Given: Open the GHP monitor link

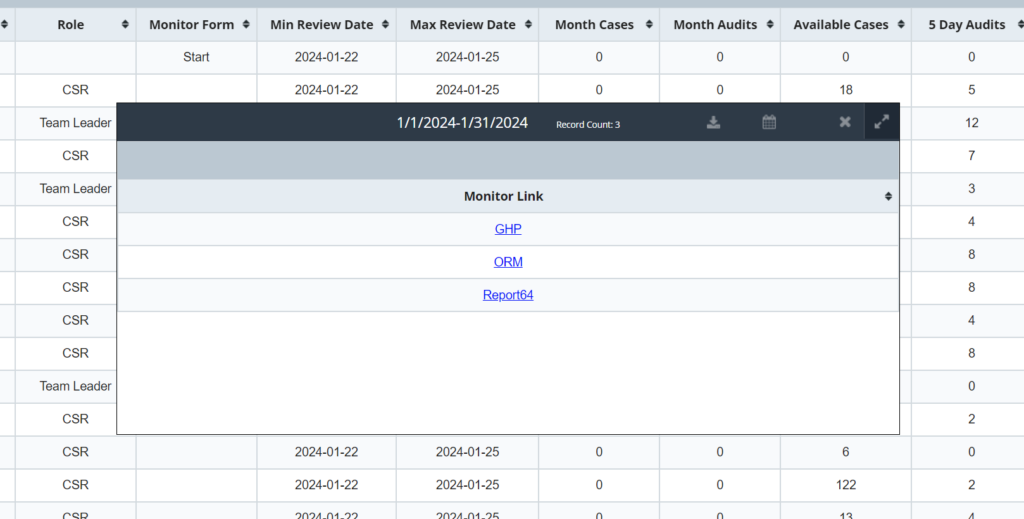Looking at the screenshot, I should (x=508, y=229).
